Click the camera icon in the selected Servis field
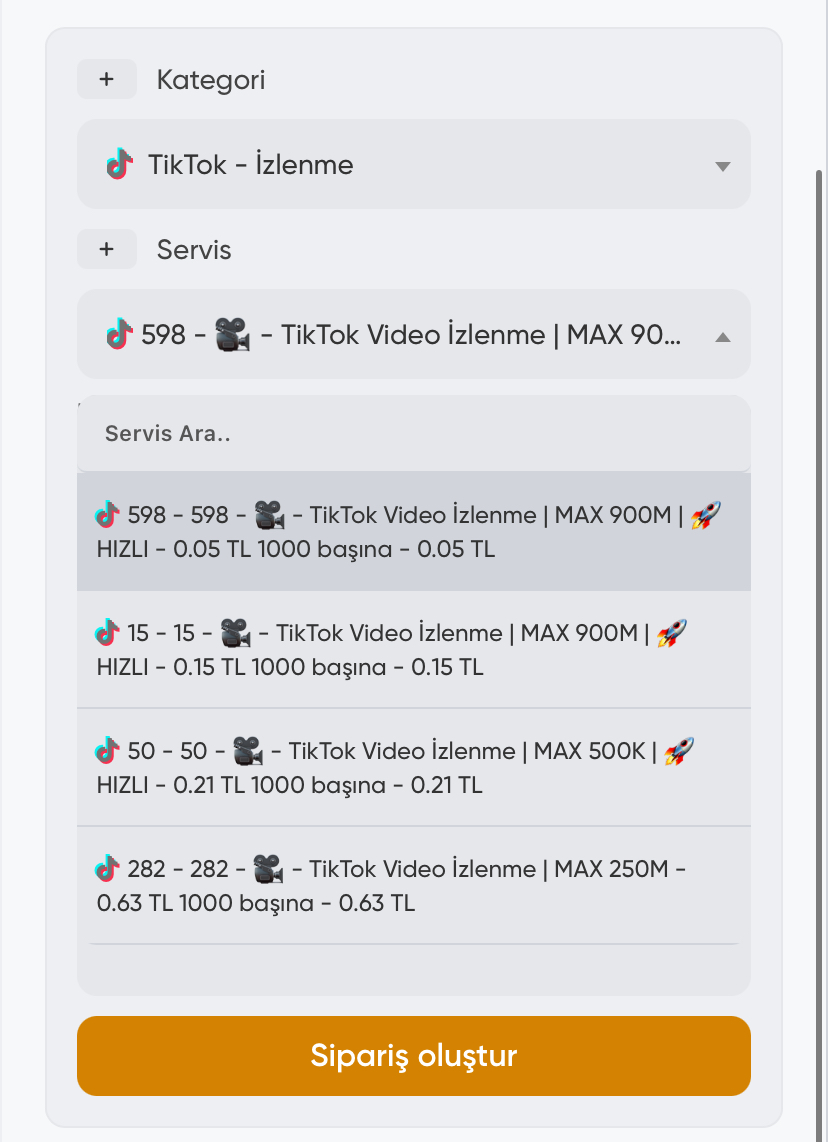The width and height of the screenshot is (828, 1142). pyautogui.click(x=233, y=335)
